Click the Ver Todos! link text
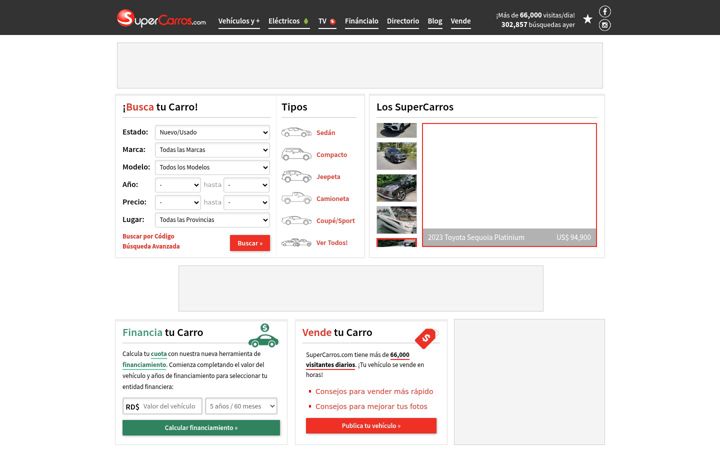 point(332,242)
